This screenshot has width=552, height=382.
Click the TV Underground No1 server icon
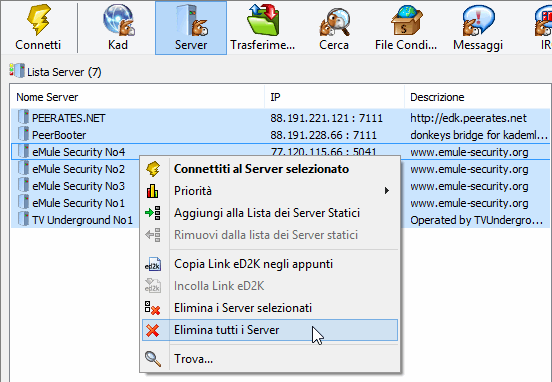coord(24,219)
